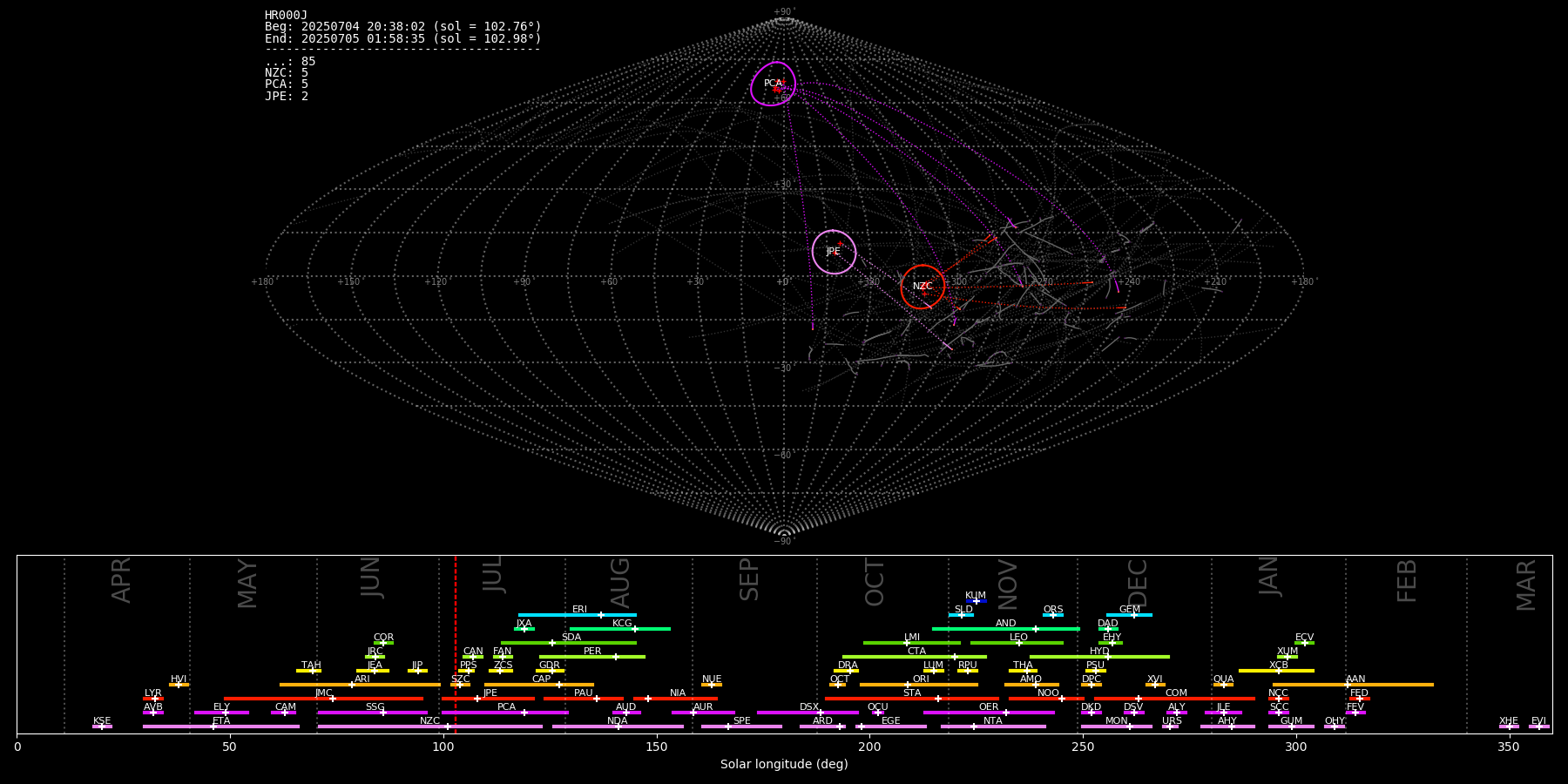Click the COM shower bar in timeline

click(1175, 699)
